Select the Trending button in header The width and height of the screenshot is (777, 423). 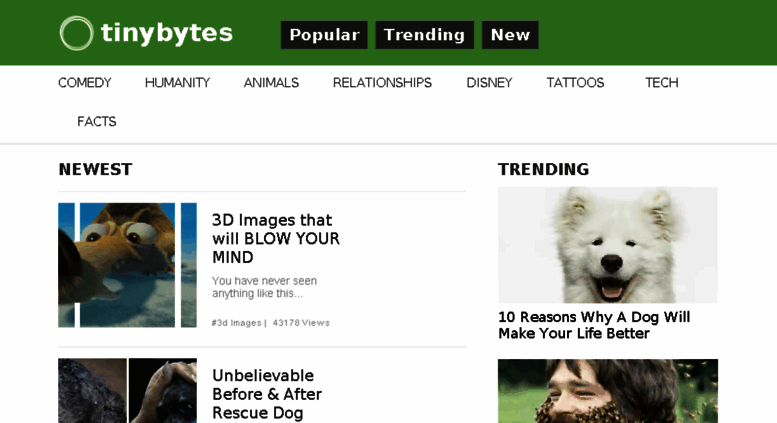(x=425, y=35)
